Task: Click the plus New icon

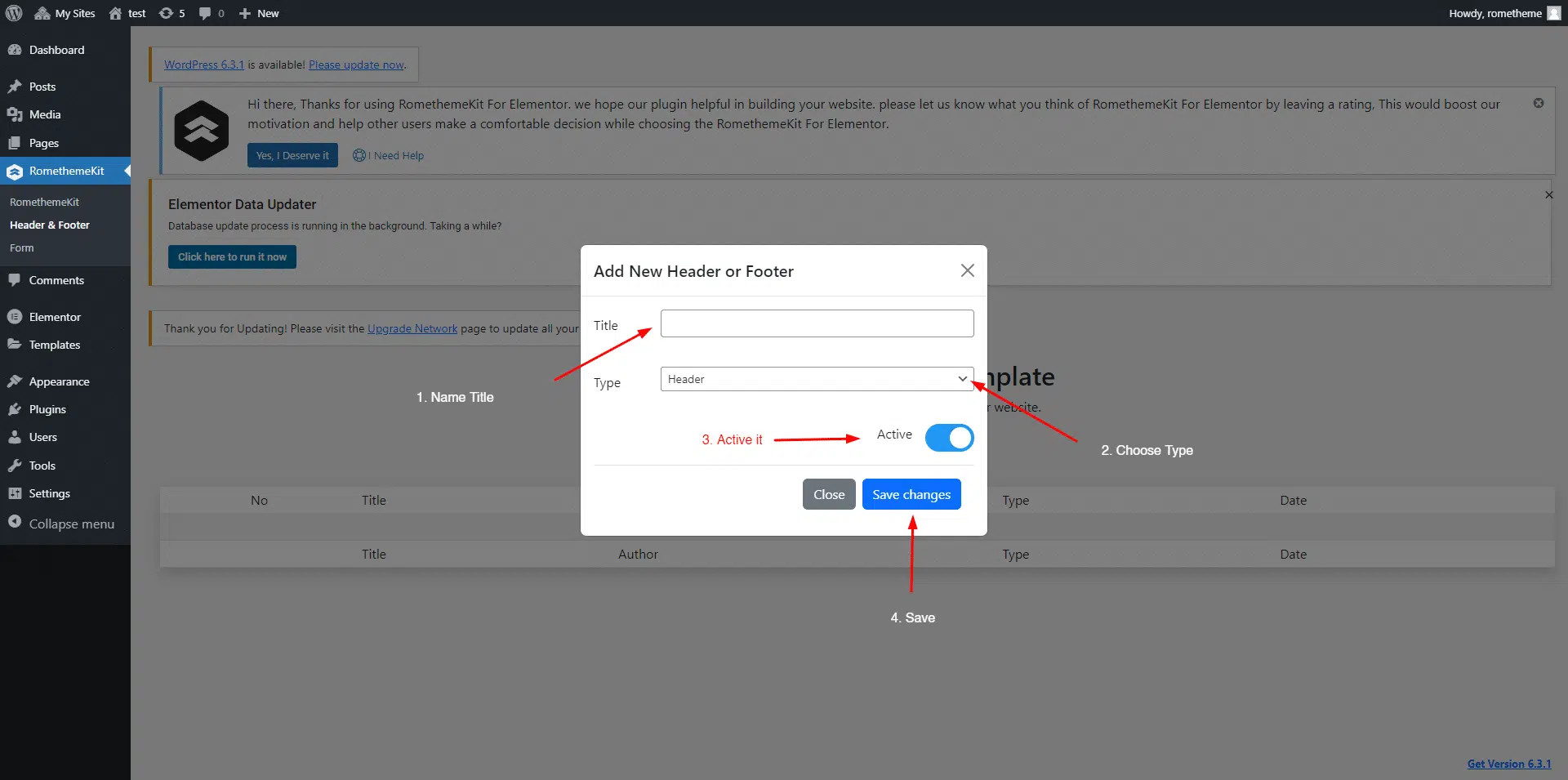Action: tap(244, 13)
